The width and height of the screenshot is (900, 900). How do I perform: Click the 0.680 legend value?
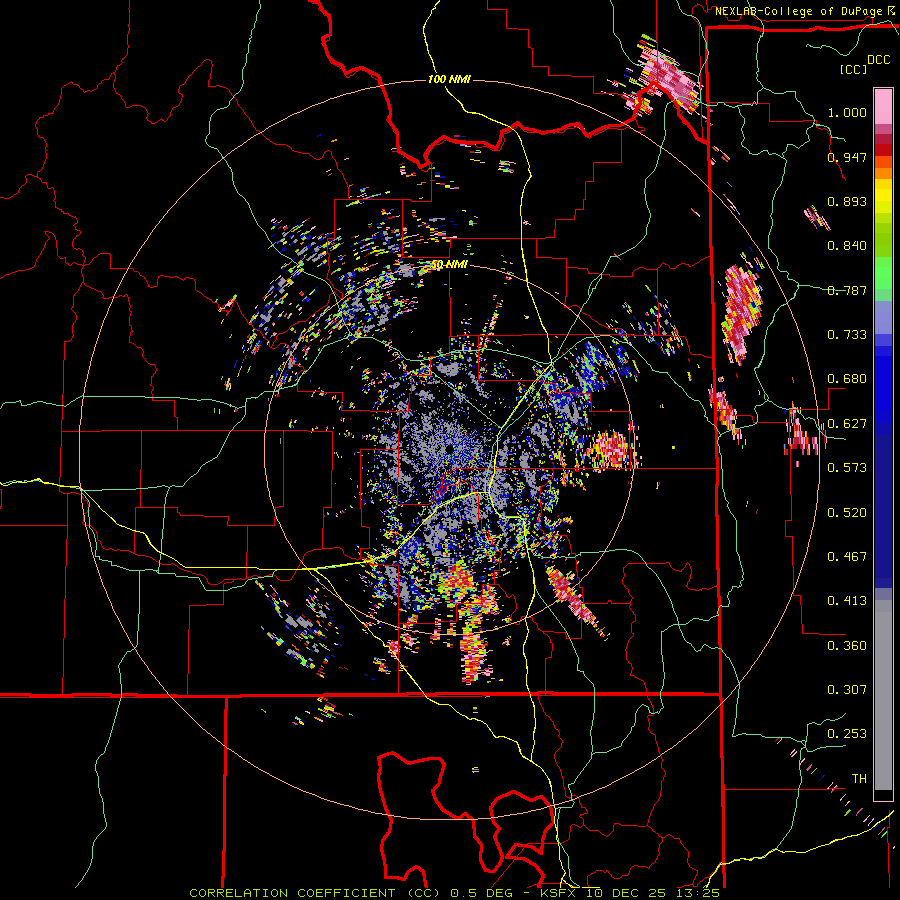pos(847,378)
